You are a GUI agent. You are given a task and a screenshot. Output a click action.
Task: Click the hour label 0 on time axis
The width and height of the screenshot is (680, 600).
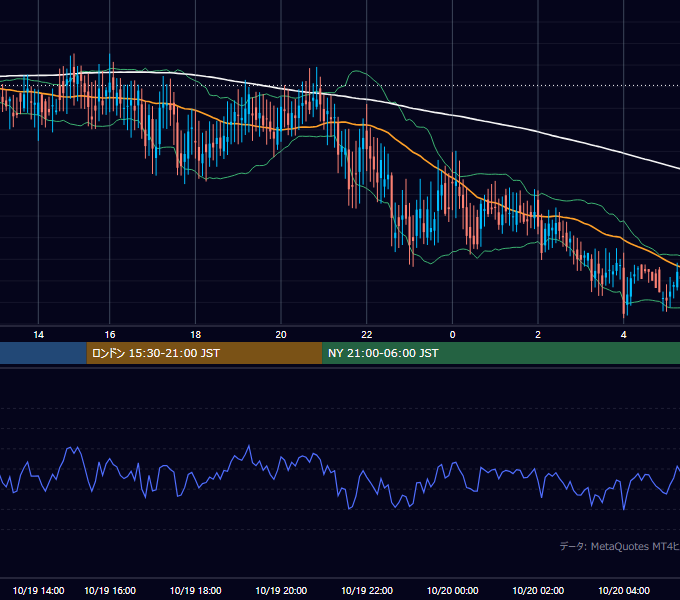(x=452, y=335)
